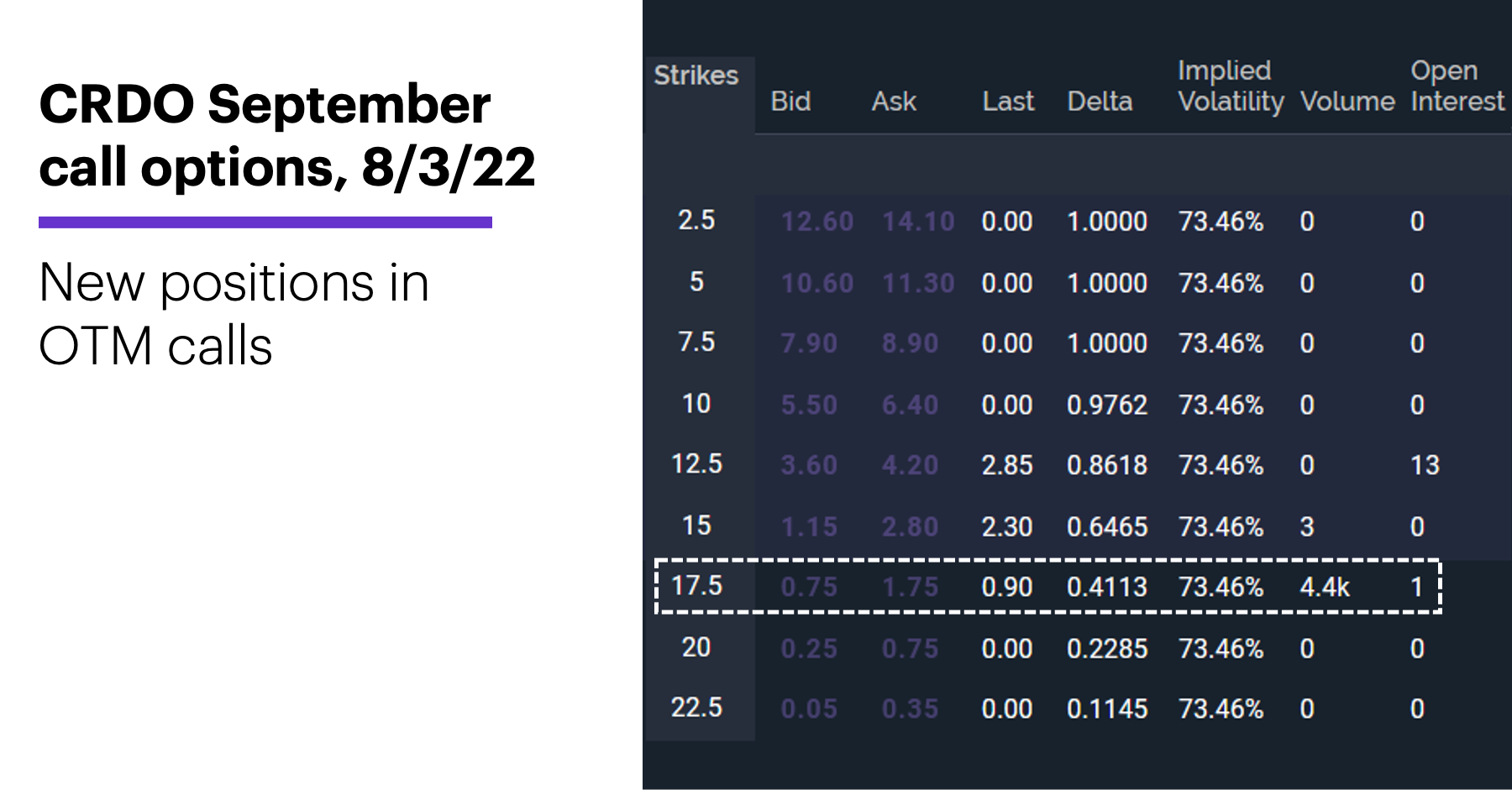Click the Volume column header
Viewport: 1512px width, 790px height.
point(1347,102)
